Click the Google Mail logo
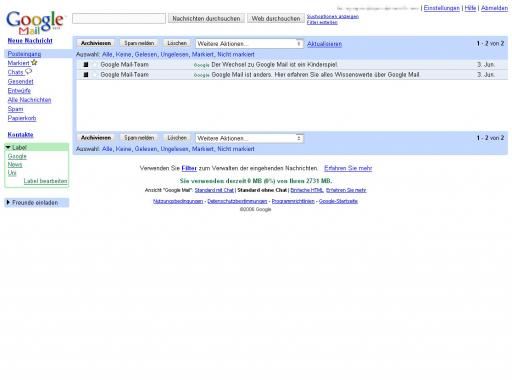Image resolution: width=512 pixels, height=380 pixels. pyautogui.click(x=35, y=22)
